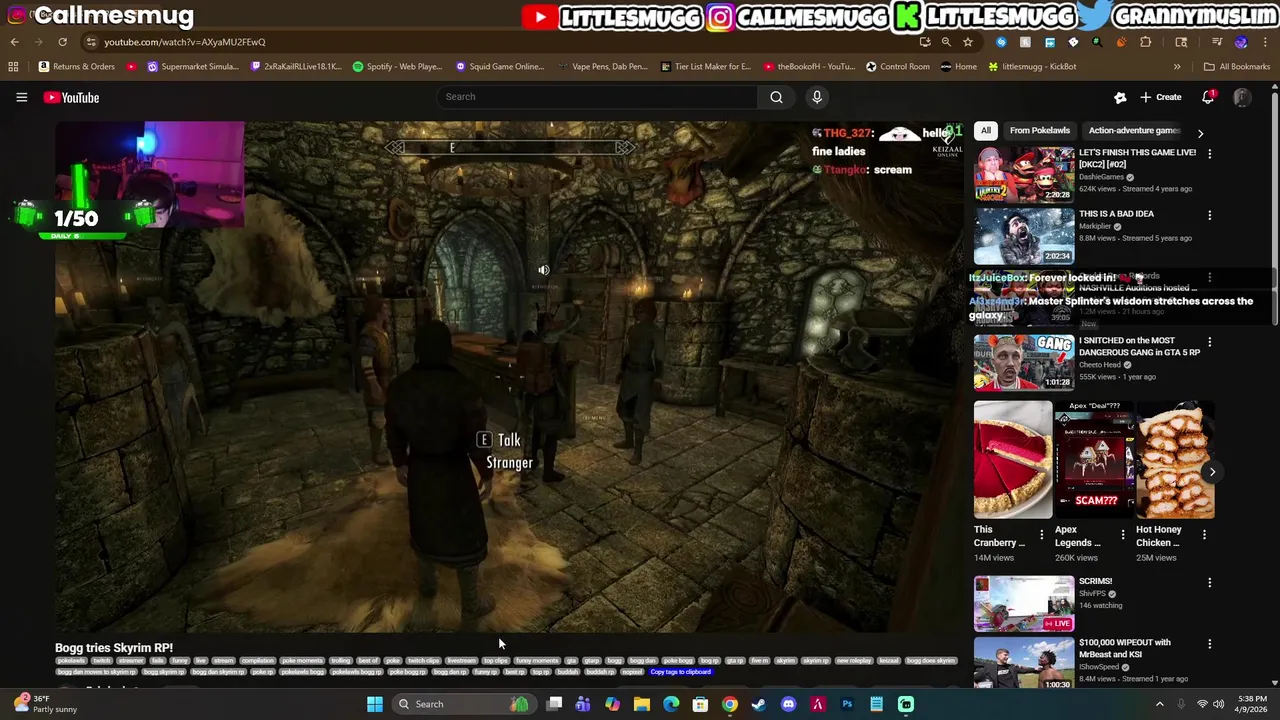Open the This Cranberry short

tap(1013, 461)
